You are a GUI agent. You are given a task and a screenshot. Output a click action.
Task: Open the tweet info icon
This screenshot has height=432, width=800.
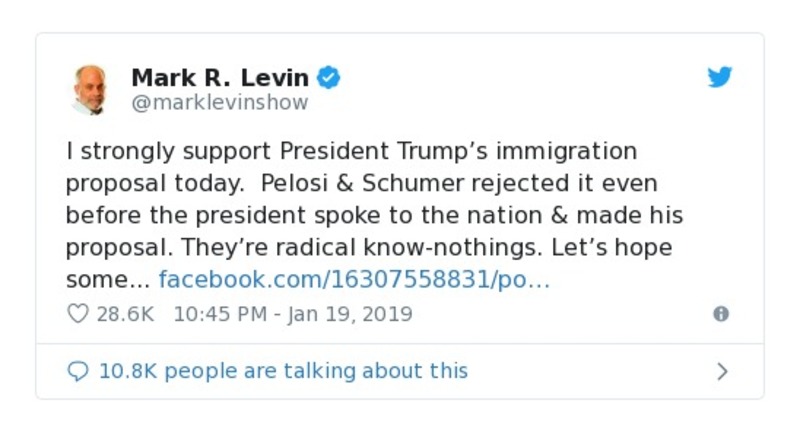pyautogui.click(x=720, y=314)
